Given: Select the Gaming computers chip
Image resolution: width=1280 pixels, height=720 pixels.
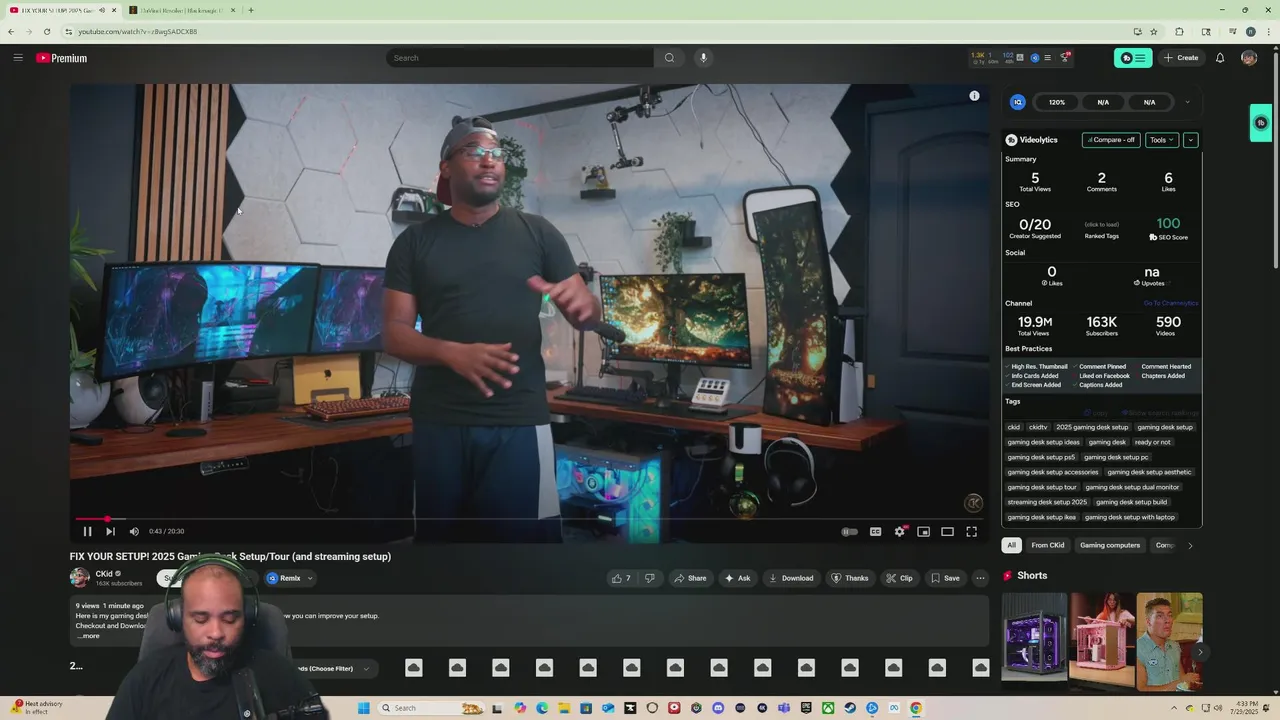Looking at the screenshot, I should (1110, 545).
